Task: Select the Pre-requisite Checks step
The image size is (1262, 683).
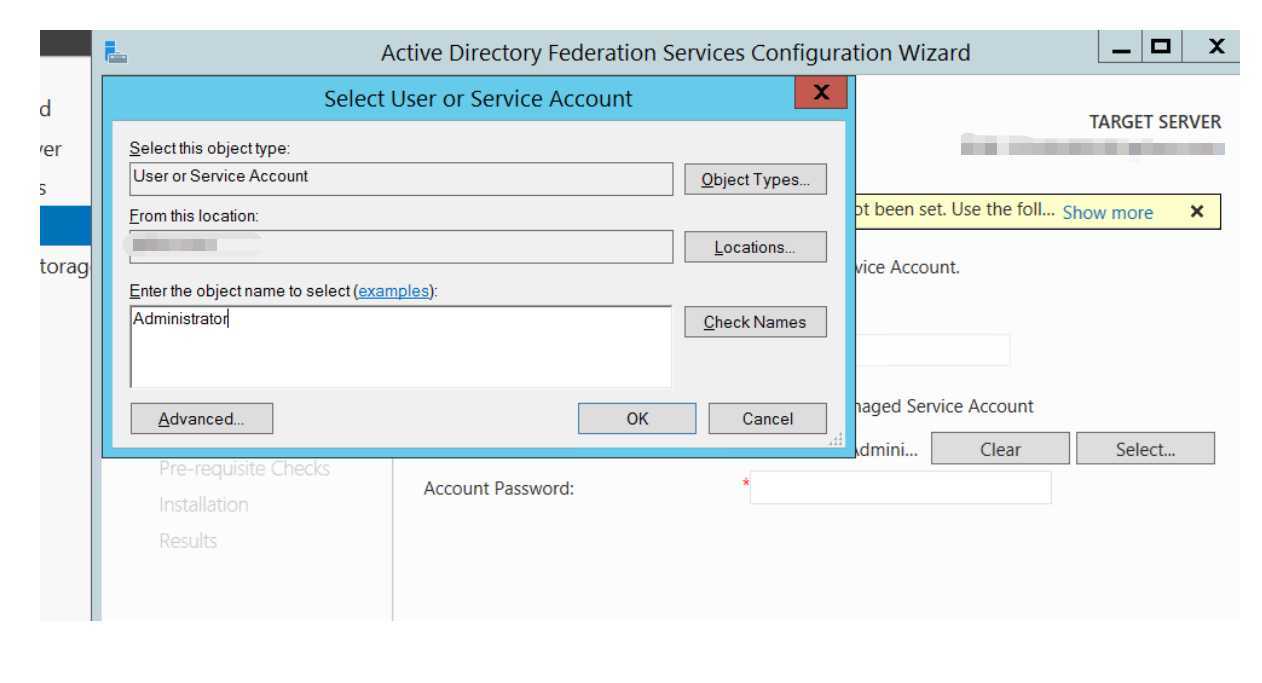Action: 244,468
